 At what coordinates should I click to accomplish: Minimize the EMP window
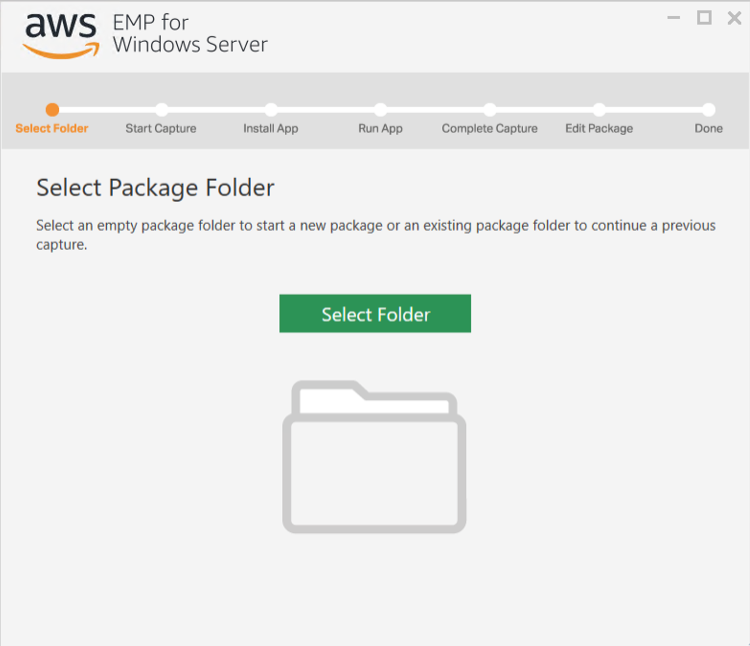tap(673, 18)
